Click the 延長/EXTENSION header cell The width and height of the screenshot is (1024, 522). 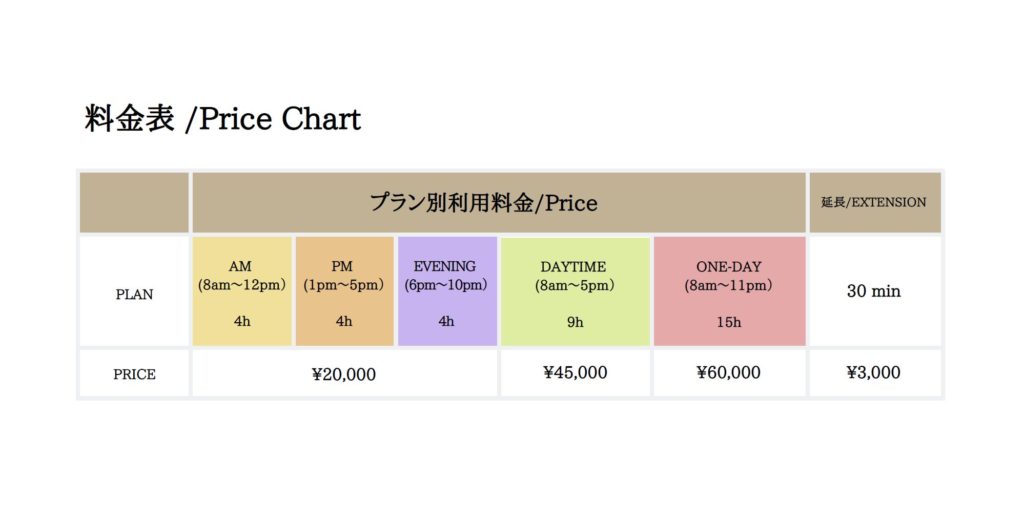pos(875,203)
